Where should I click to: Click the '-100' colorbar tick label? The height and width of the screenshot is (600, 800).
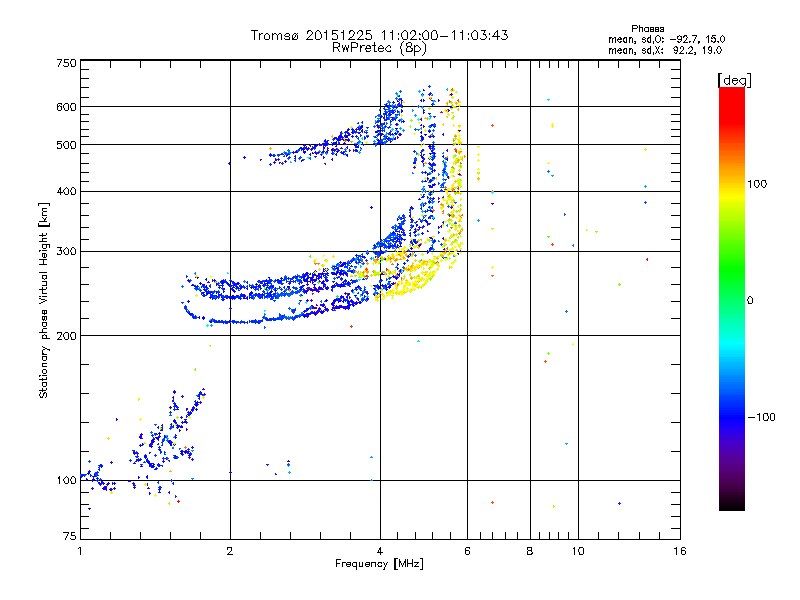tap(762, 417)
